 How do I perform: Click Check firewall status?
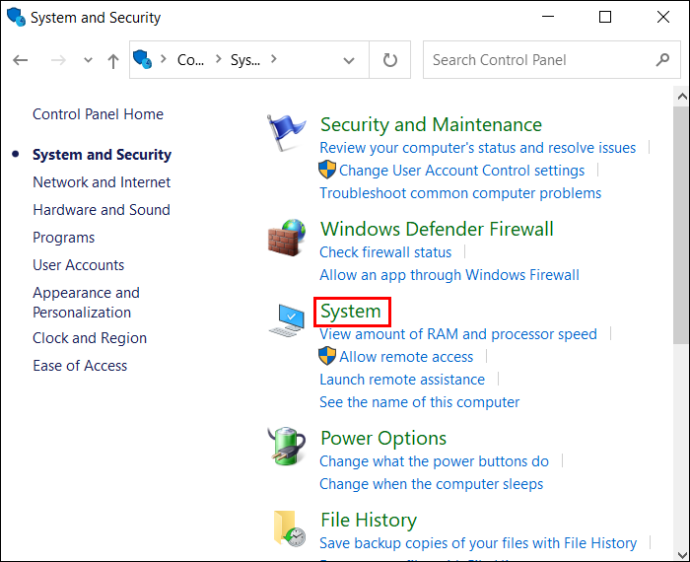pyautogui.click(x=385, y=252)
